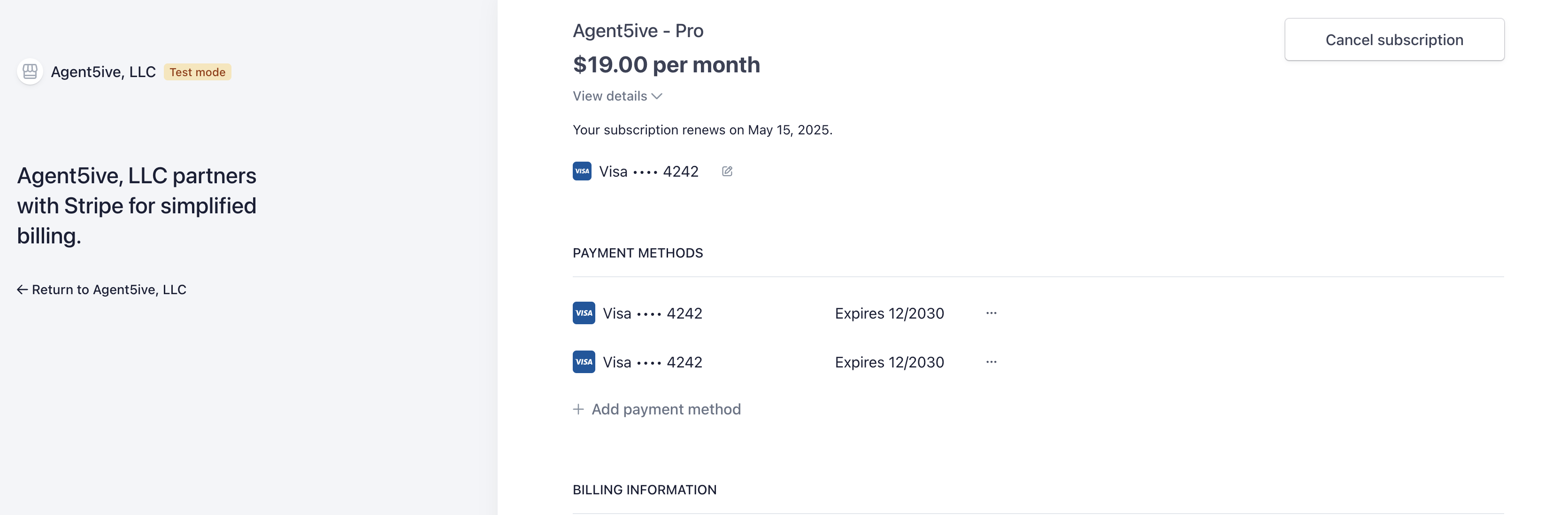1568x515 pixels.
Task: Click the plus icon for adding payment method
Action: pyautogui.click(x=578, y=409)
